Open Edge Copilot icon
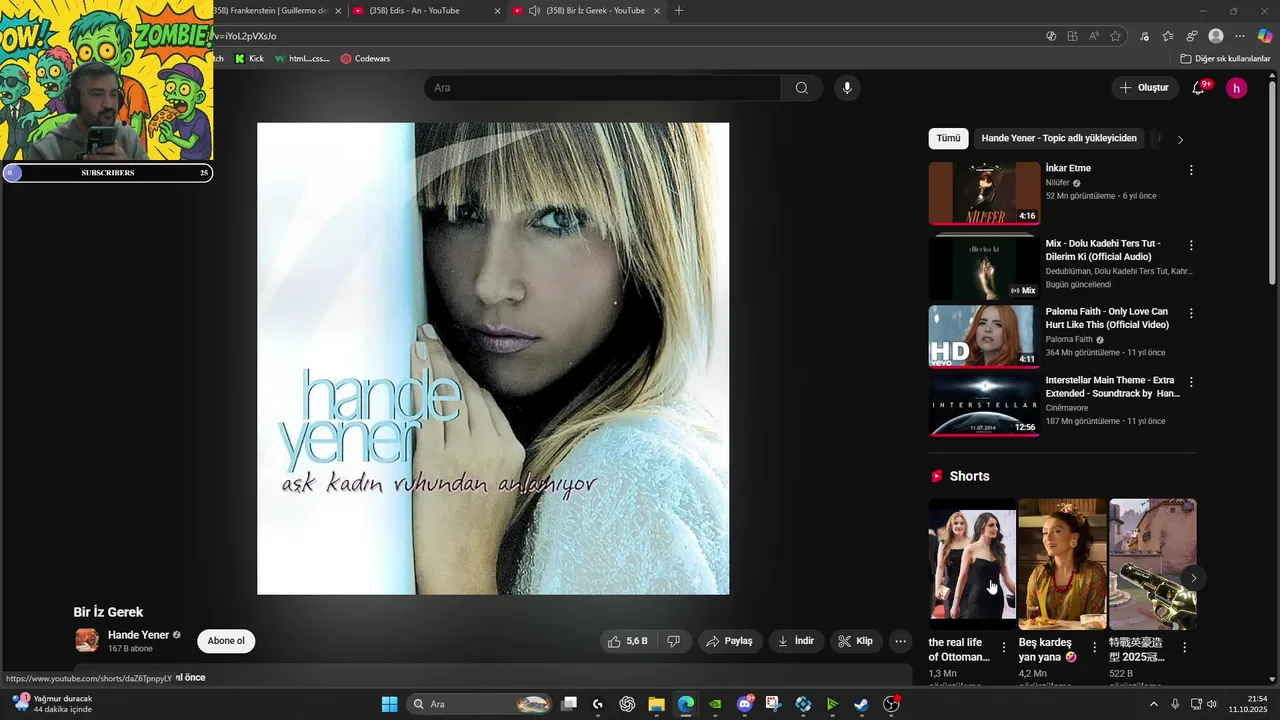This screenshot has height=720, width=1280. point(1264,36)
